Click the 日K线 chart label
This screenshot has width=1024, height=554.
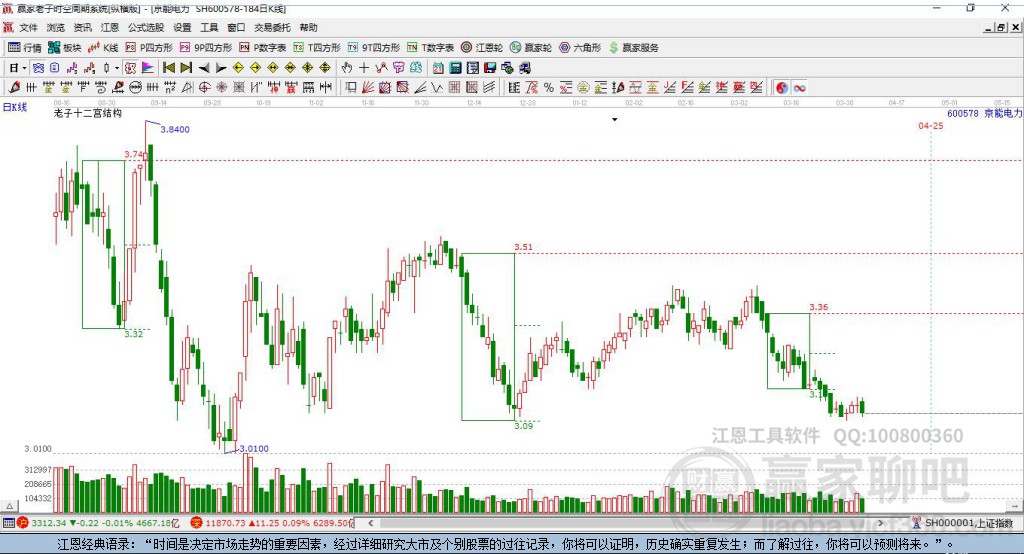[x=15, y=107]
